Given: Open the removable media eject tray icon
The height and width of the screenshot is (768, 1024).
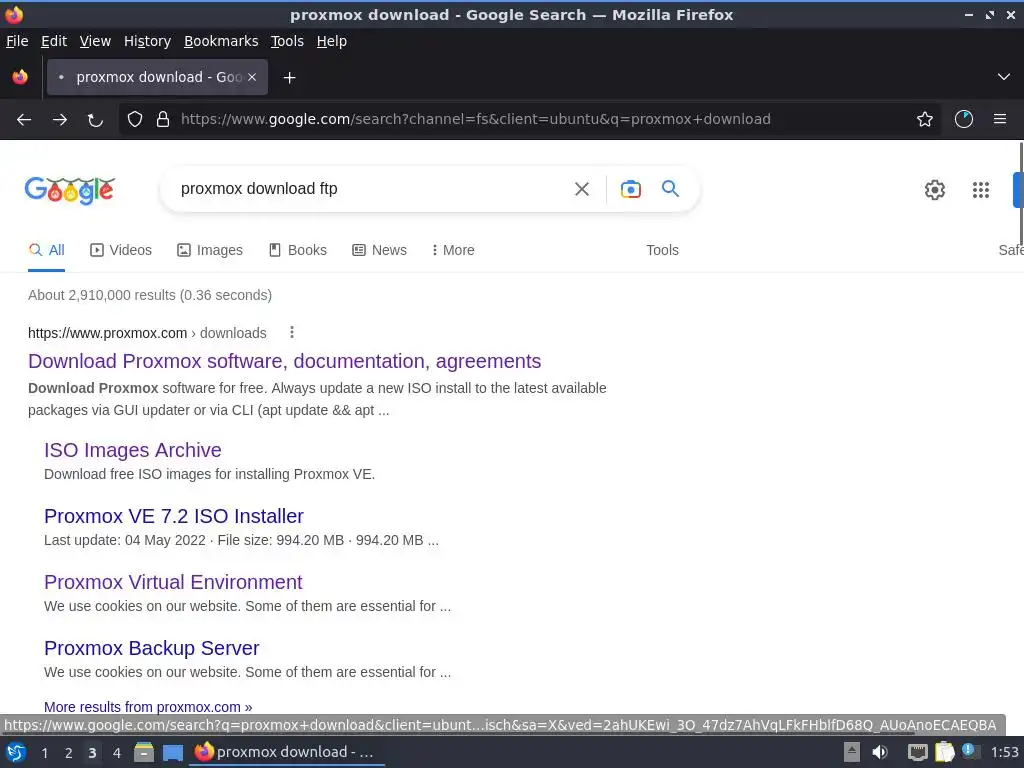Looking at the screenshot, I should (851, 752).
